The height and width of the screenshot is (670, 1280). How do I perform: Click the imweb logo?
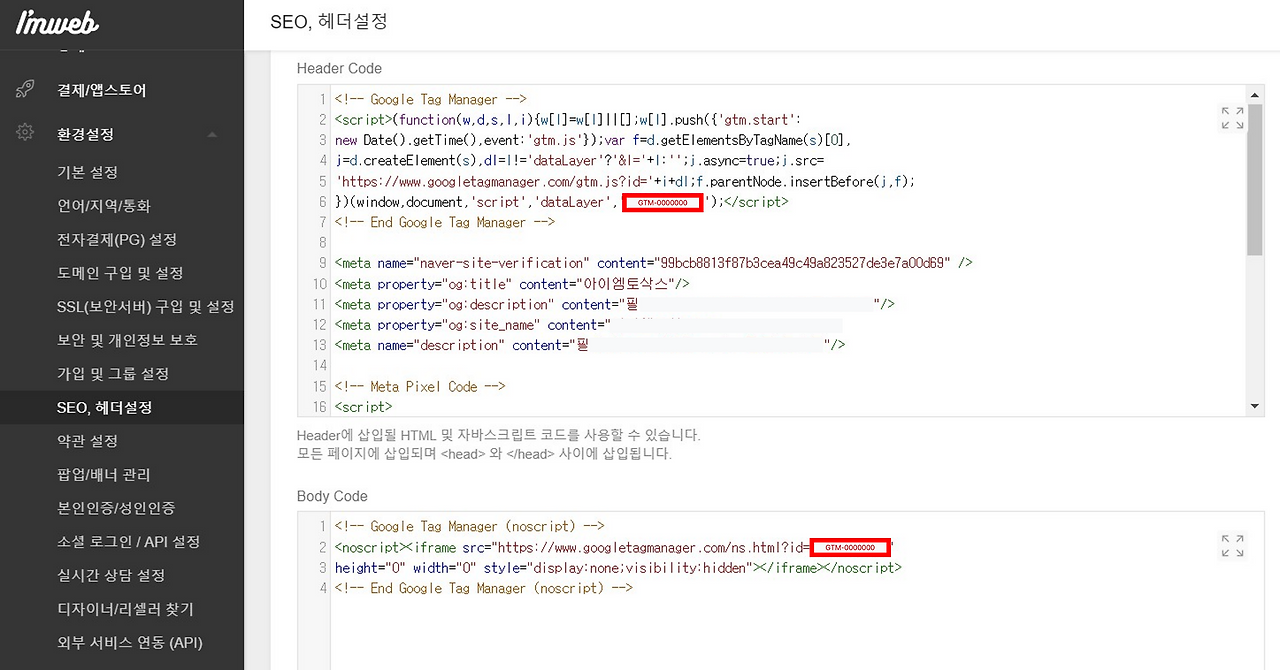57,23
